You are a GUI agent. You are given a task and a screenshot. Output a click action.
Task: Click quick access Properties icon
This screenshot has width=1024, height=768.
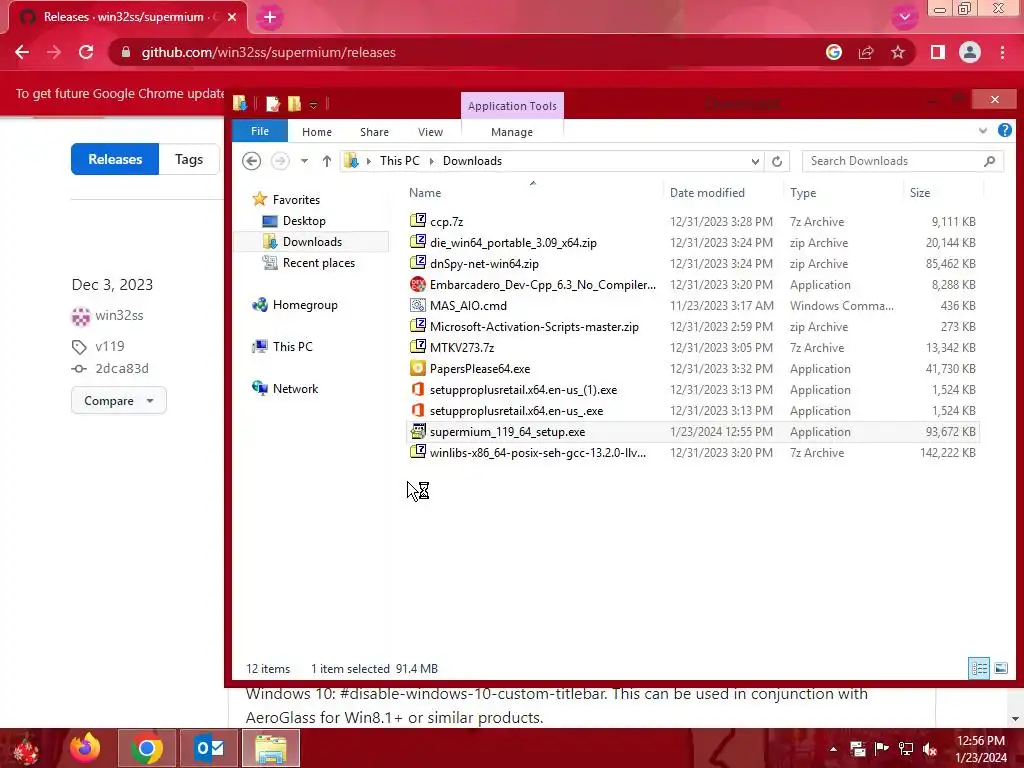pyautogui.click(x=273, y=103)
